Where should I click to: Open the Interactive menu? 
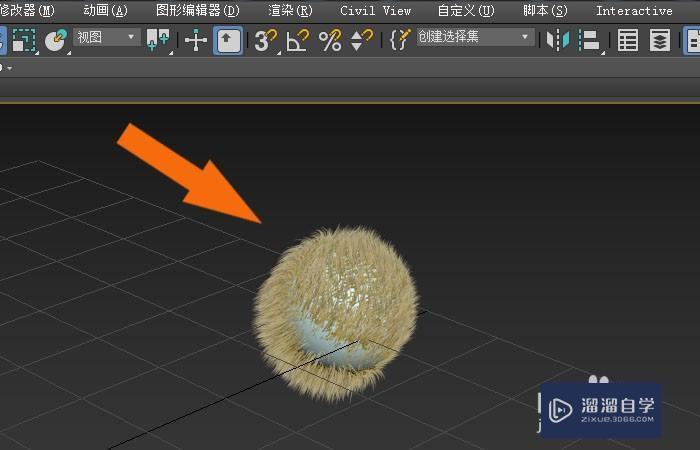pyautogui.click(x=634, y=10)
